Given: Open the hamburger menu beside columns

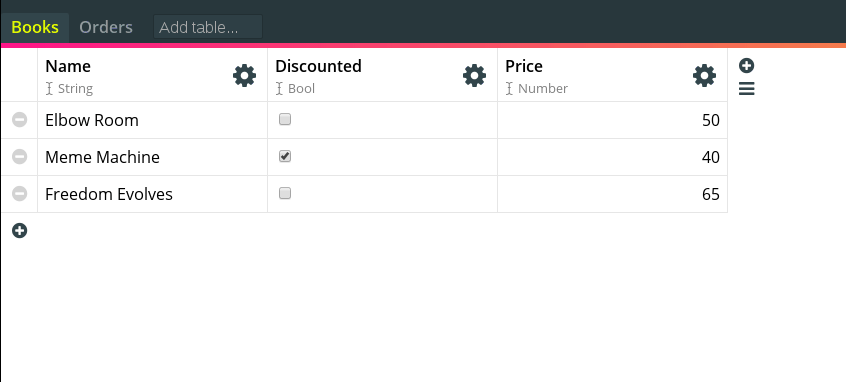Looking at the screenshot, I should coord(746,89).
